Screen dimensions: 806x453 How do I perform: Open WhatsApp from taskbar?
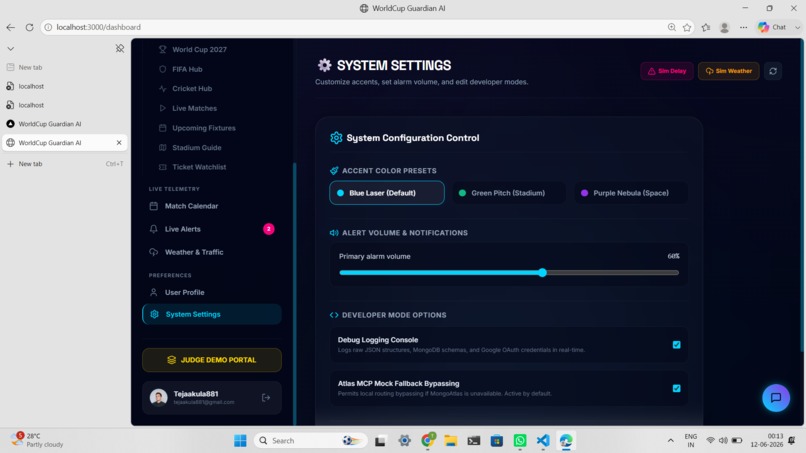[x=520, y=441]
